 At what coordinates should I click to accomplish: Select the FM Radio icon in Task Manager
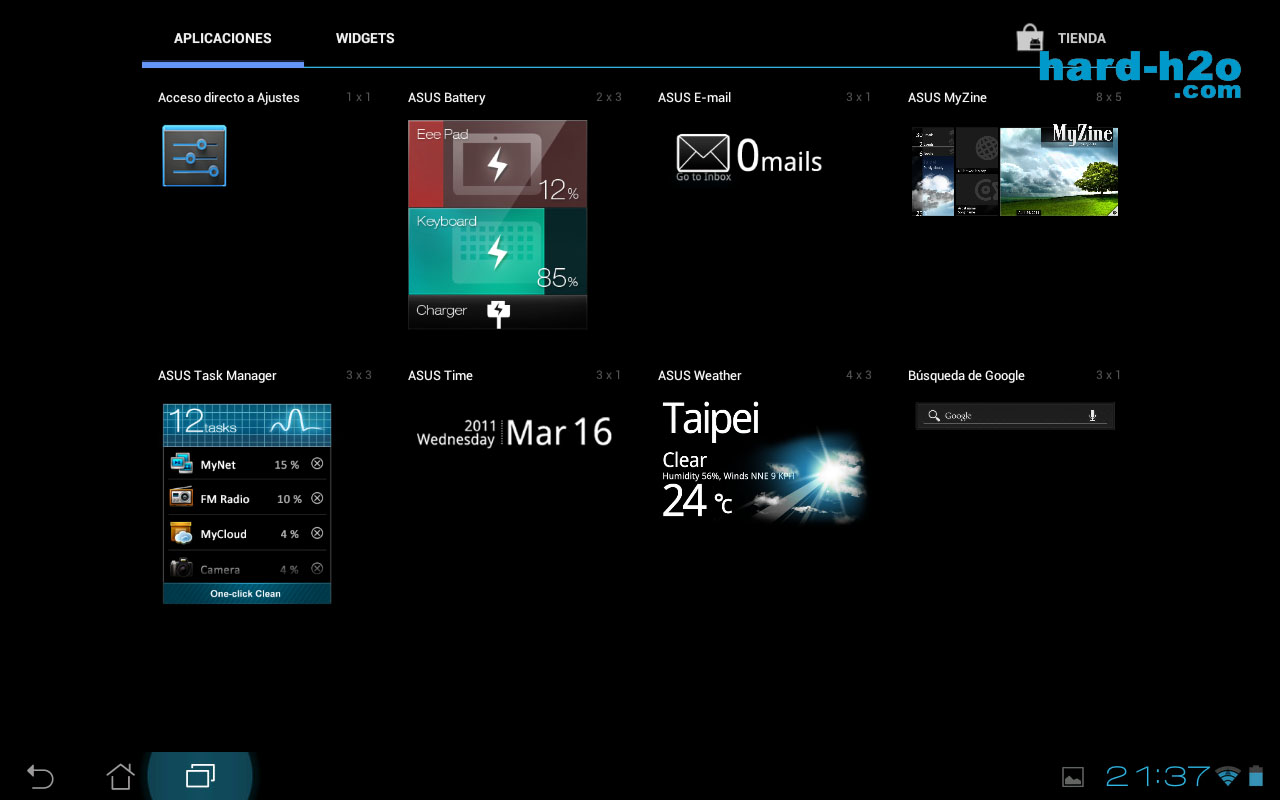[181, 497]
